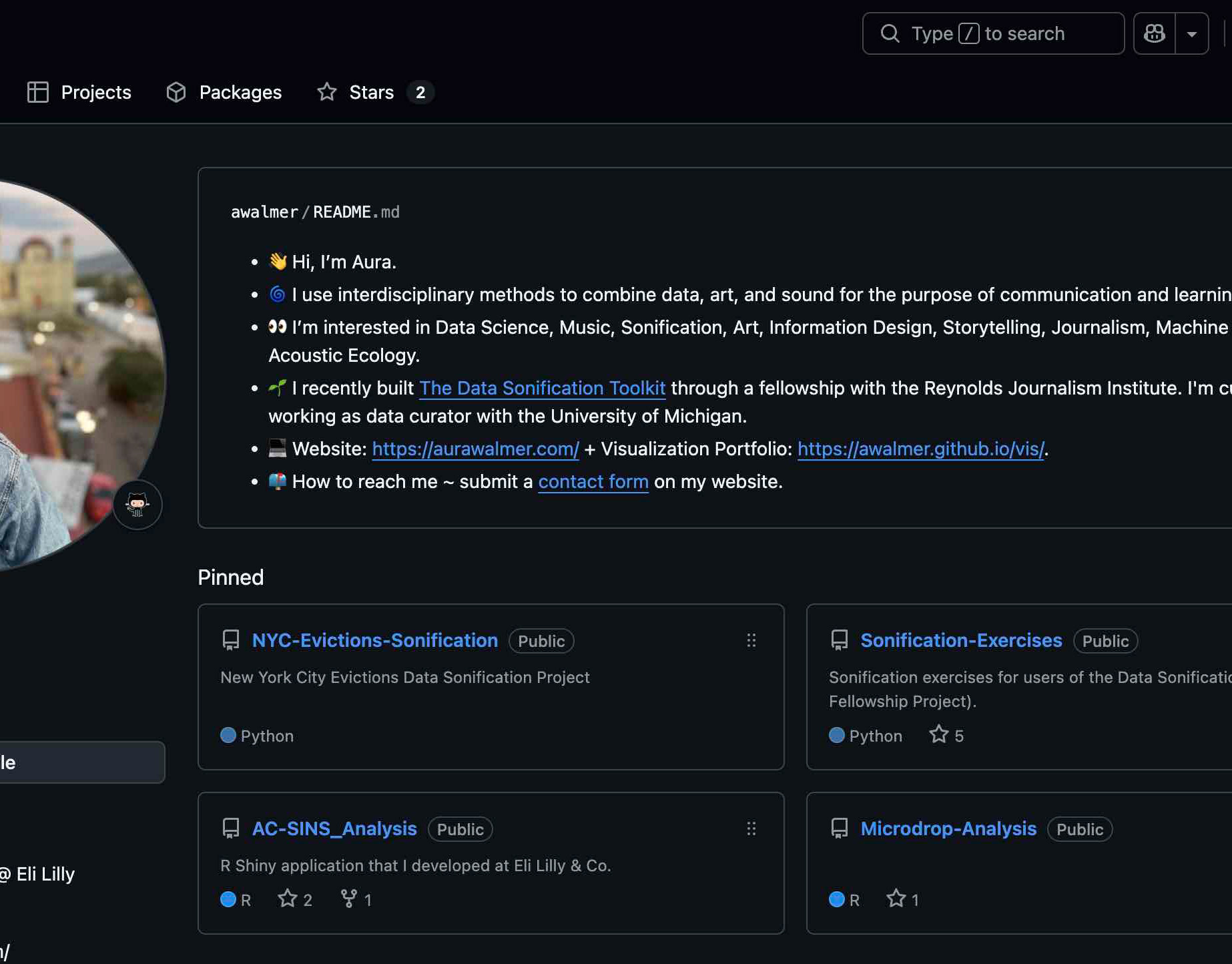Click the star icon on Microdrop-Analysis
The height and width of the screenshot is (964, 1232).
[x=896, y=899]
